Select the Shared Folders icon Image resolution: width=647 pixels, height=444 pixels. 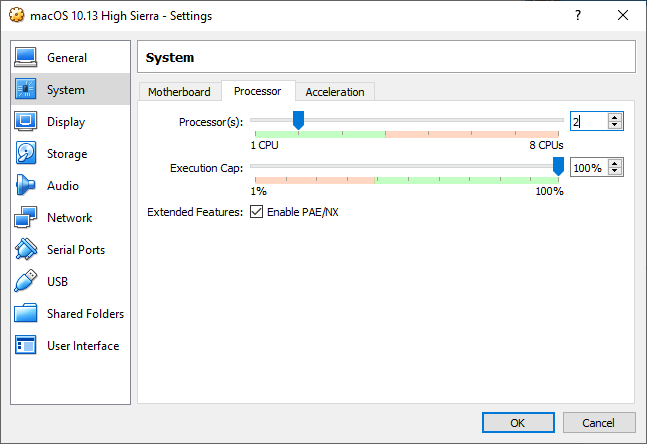click(26, 314)
